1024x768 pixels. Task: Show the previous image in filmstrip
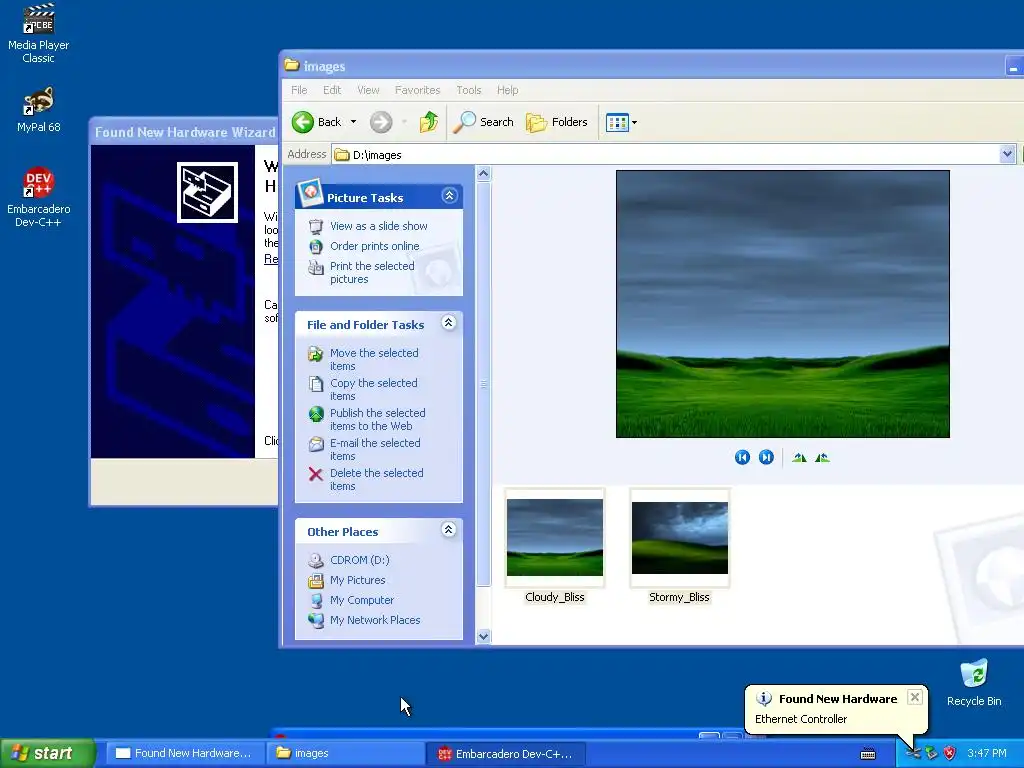click(742, 457)
